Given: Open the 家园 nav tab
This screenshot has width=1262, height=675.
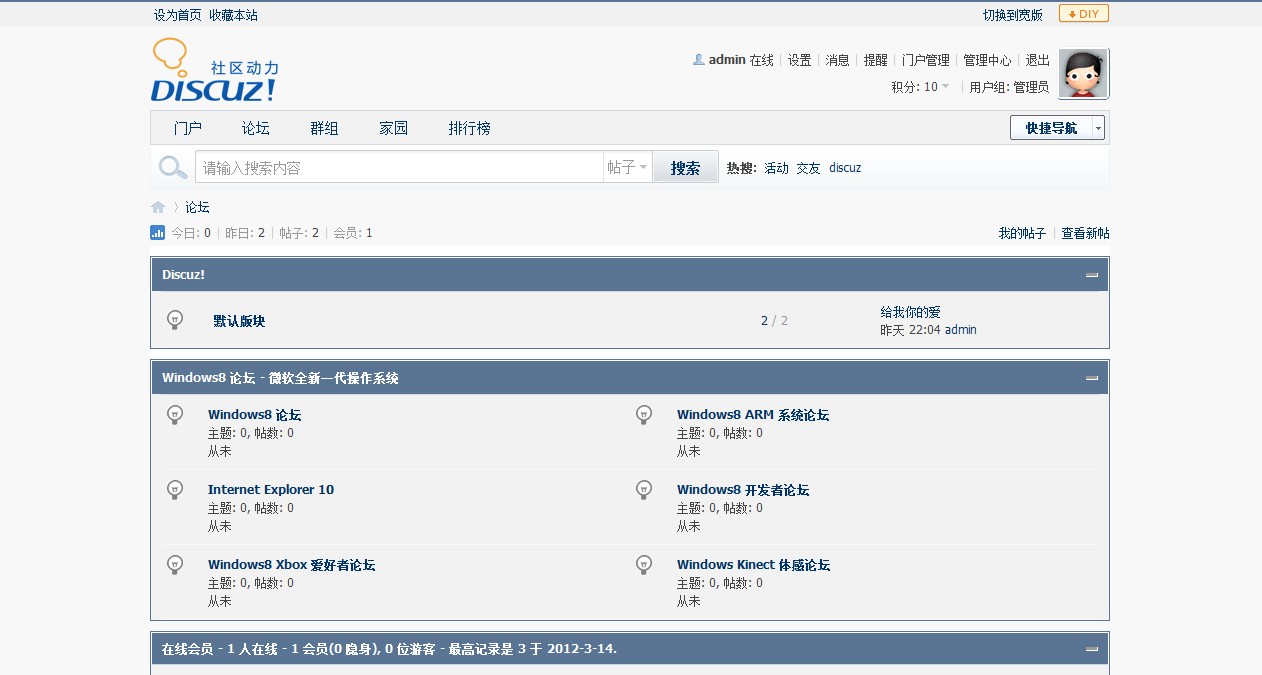Looking at the screenshot, I should [x=393, y=128].
